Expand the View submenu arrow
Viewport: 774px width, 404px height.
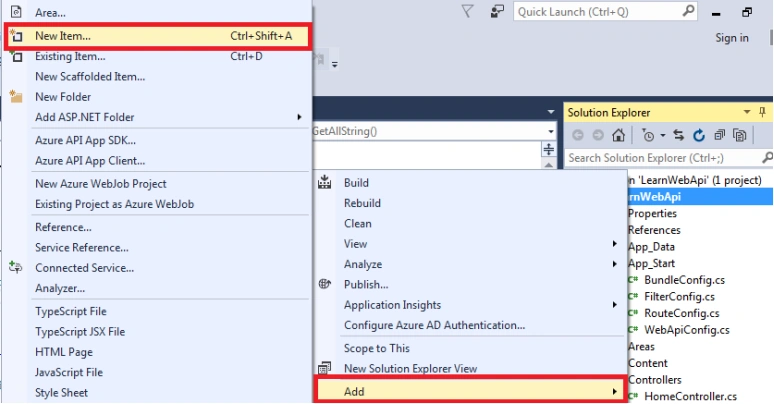615,243
